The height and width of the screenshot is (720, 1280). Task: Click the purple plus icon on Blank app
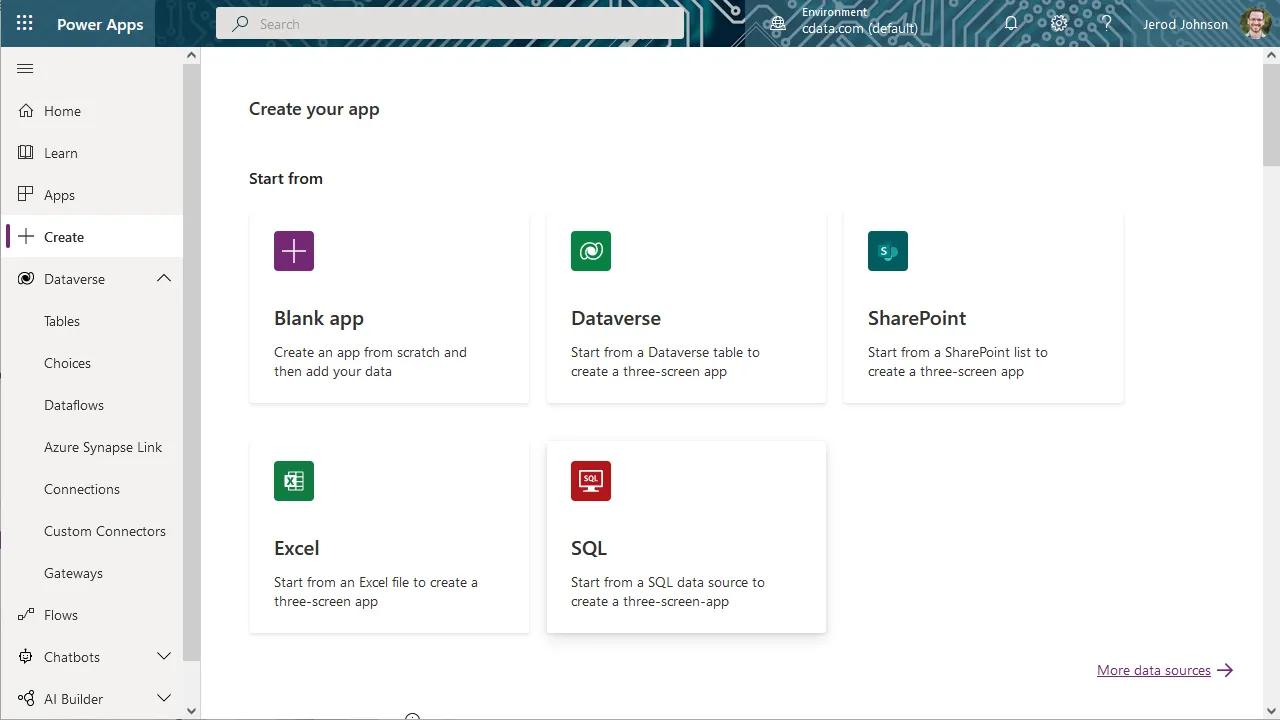pyautogui.click(x=293, y=251)
